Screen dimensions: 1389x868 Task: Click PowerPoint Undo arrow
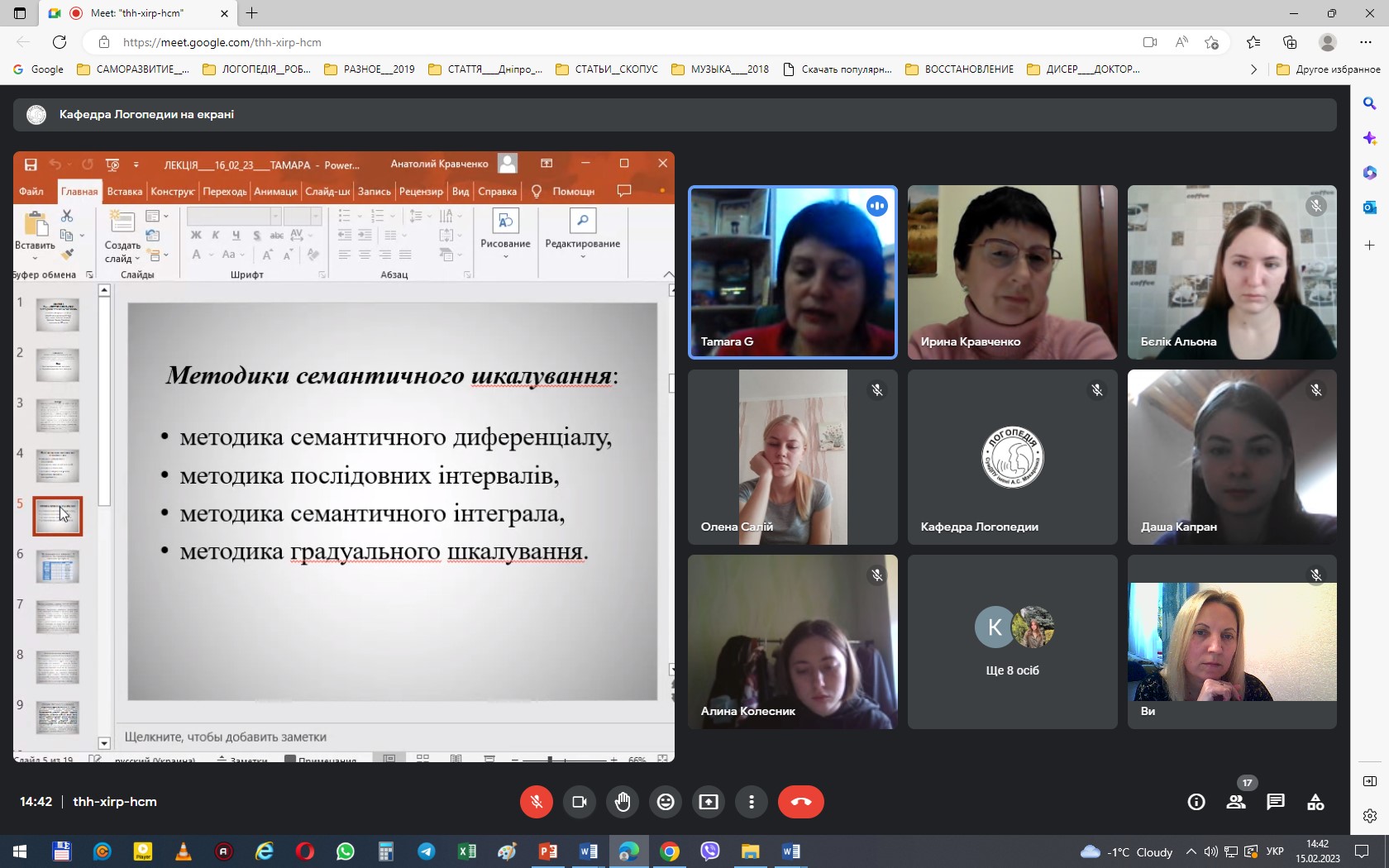pos(55,165)
